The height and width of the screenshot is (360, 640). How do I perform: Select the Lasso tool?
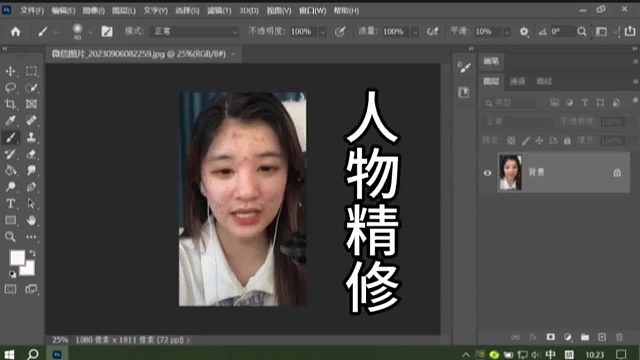pos(10,87)
